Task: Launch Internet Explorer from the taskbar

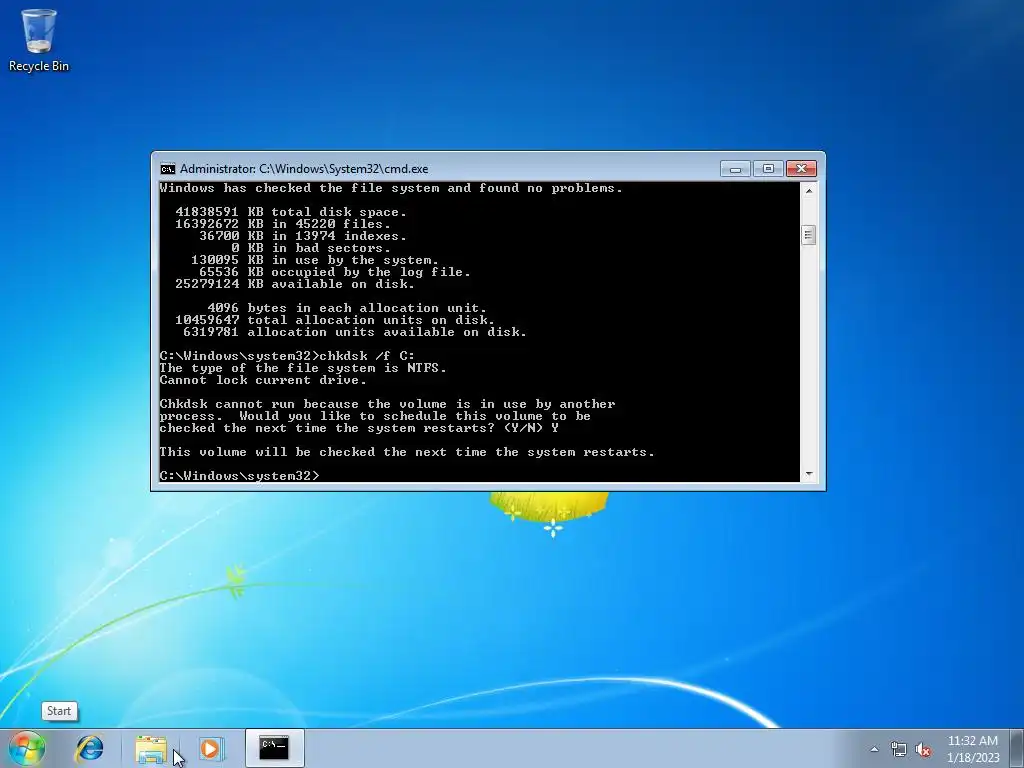Action: [89, 748]
